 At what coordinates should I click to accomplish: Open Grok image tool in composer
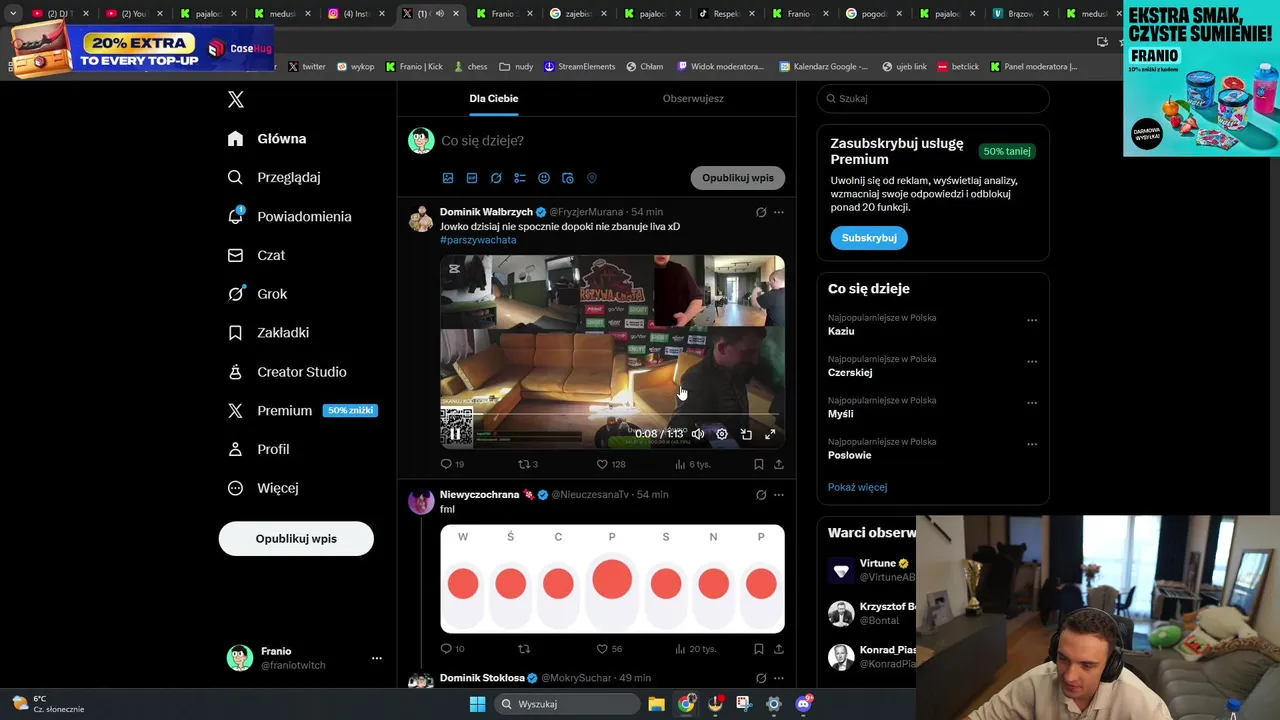pyautogui.click(x=496, y=178)
